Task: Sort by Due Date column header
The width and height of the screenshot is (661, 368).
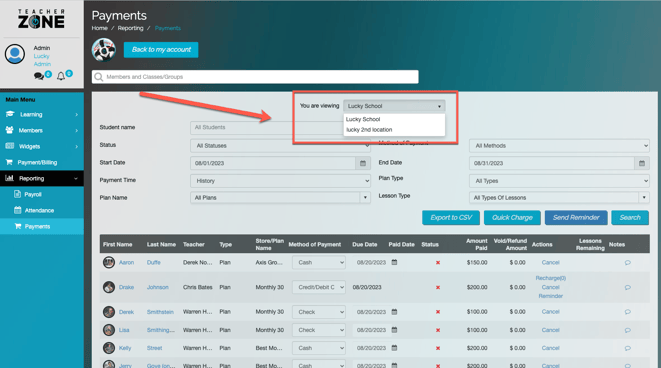Action: pos(365,244)
